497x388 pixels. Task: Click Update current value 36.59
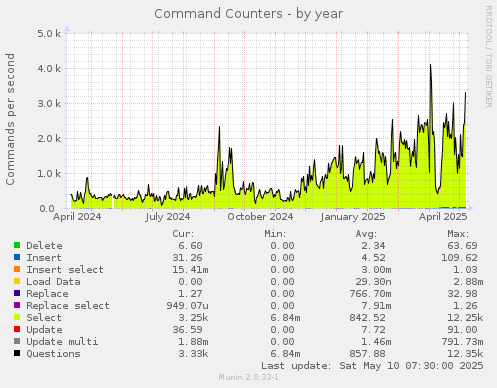point(187,330)
